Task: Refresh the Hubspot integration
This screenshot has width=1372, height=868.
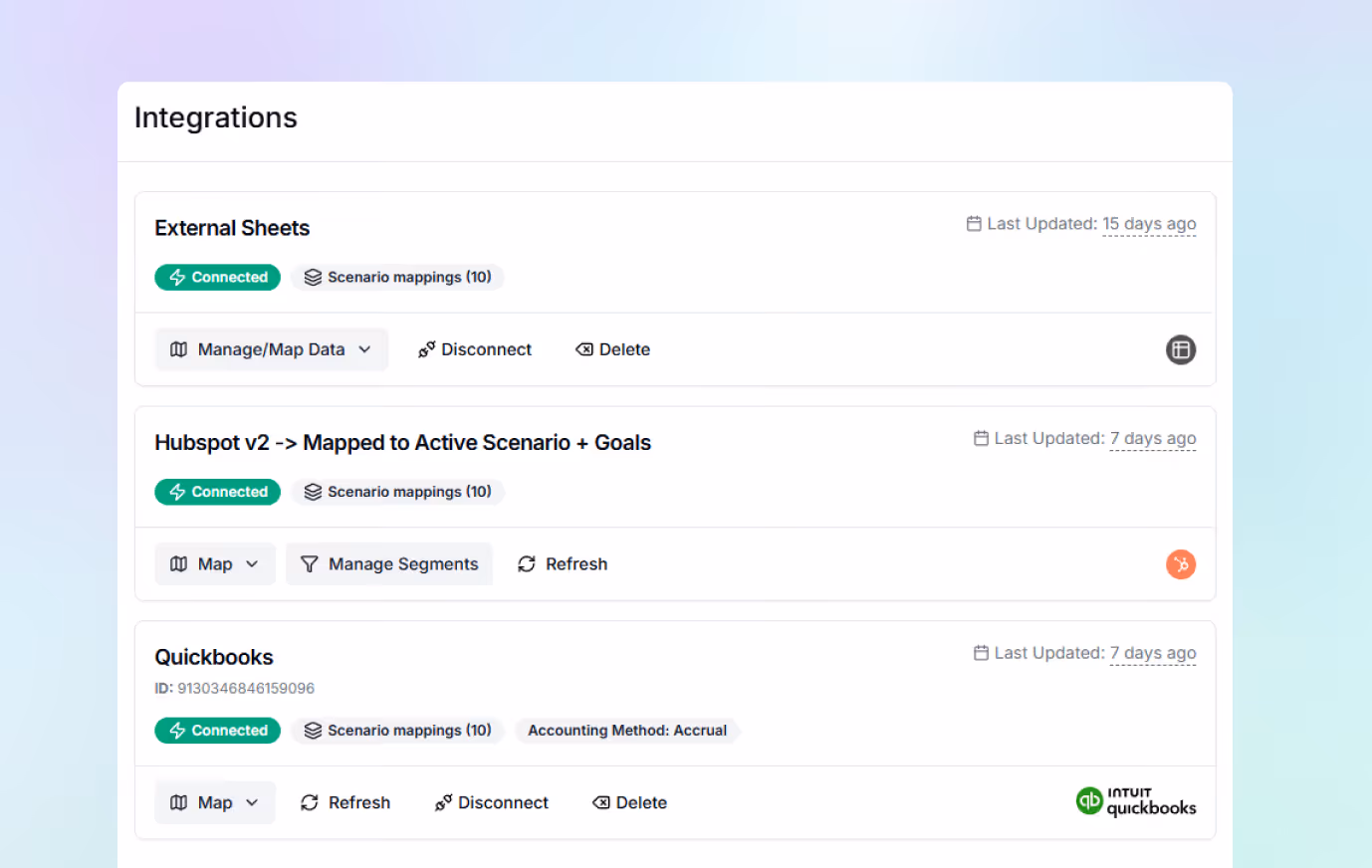Action: 563,564
